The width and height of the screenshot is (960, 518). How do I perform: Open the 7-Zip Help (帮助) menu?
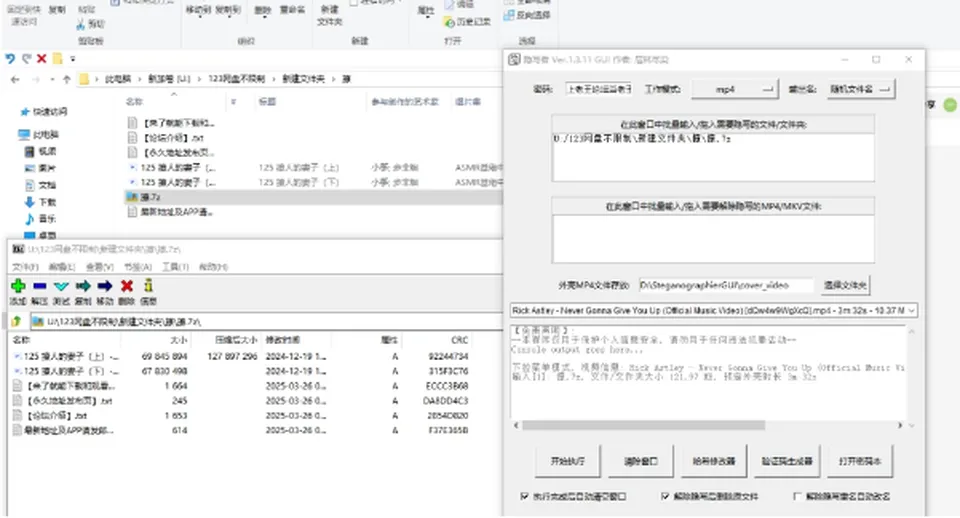[213, 267]
